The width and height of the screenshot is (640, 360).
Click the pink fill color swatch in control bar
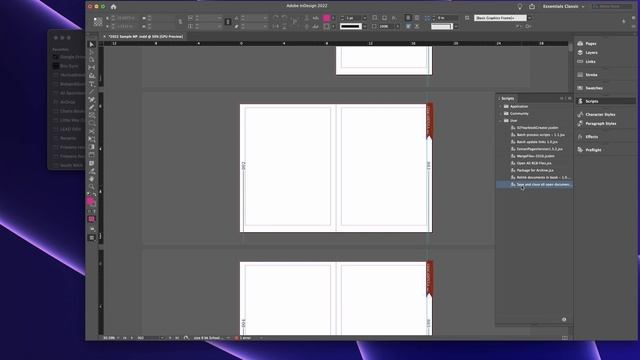327,18
